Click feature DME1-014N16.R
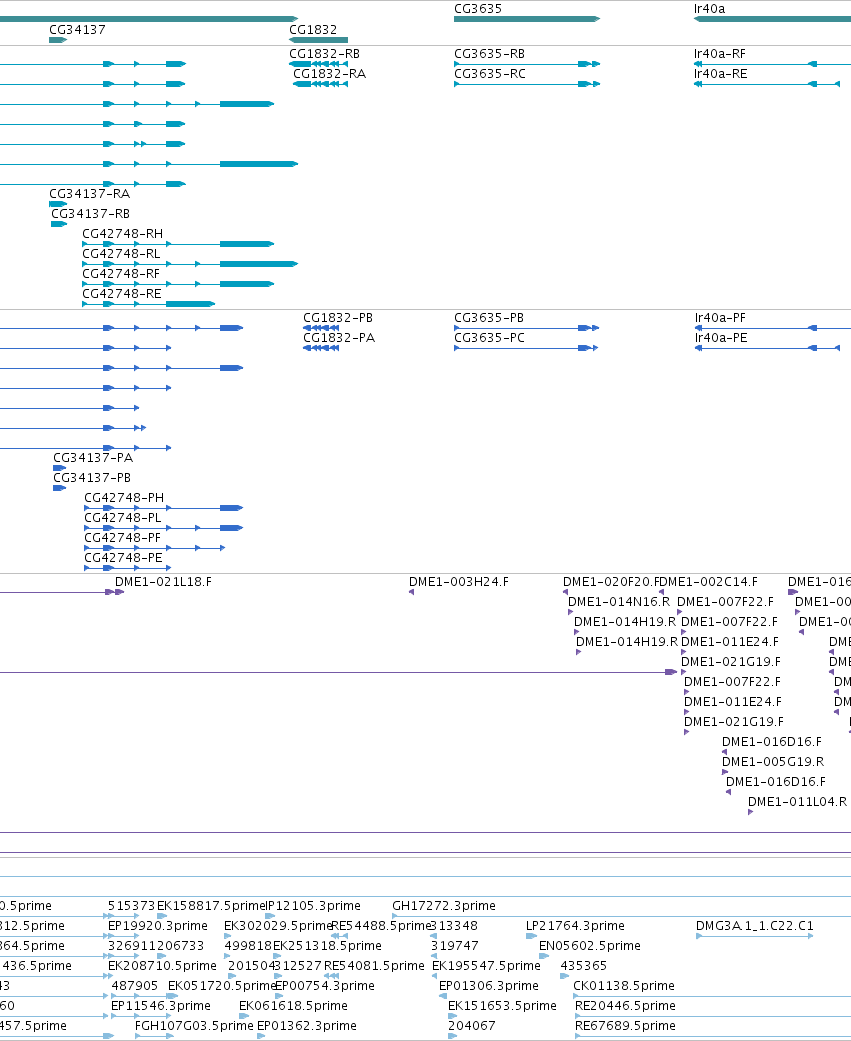Screen dimensions: 851x1041 (619, 602)
